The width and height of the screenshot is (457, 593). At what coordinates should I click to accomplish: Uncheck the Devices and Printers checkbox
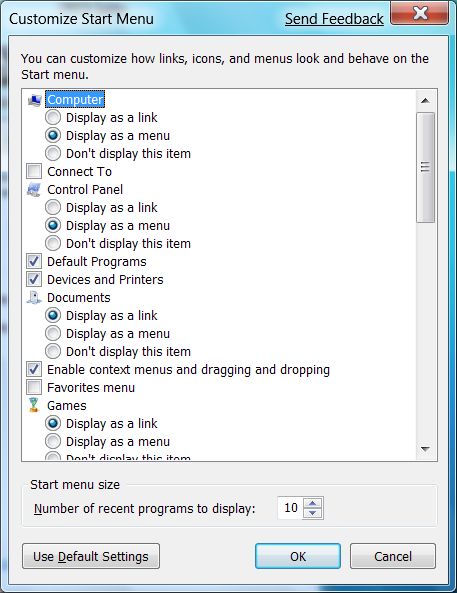pos(34,279)
